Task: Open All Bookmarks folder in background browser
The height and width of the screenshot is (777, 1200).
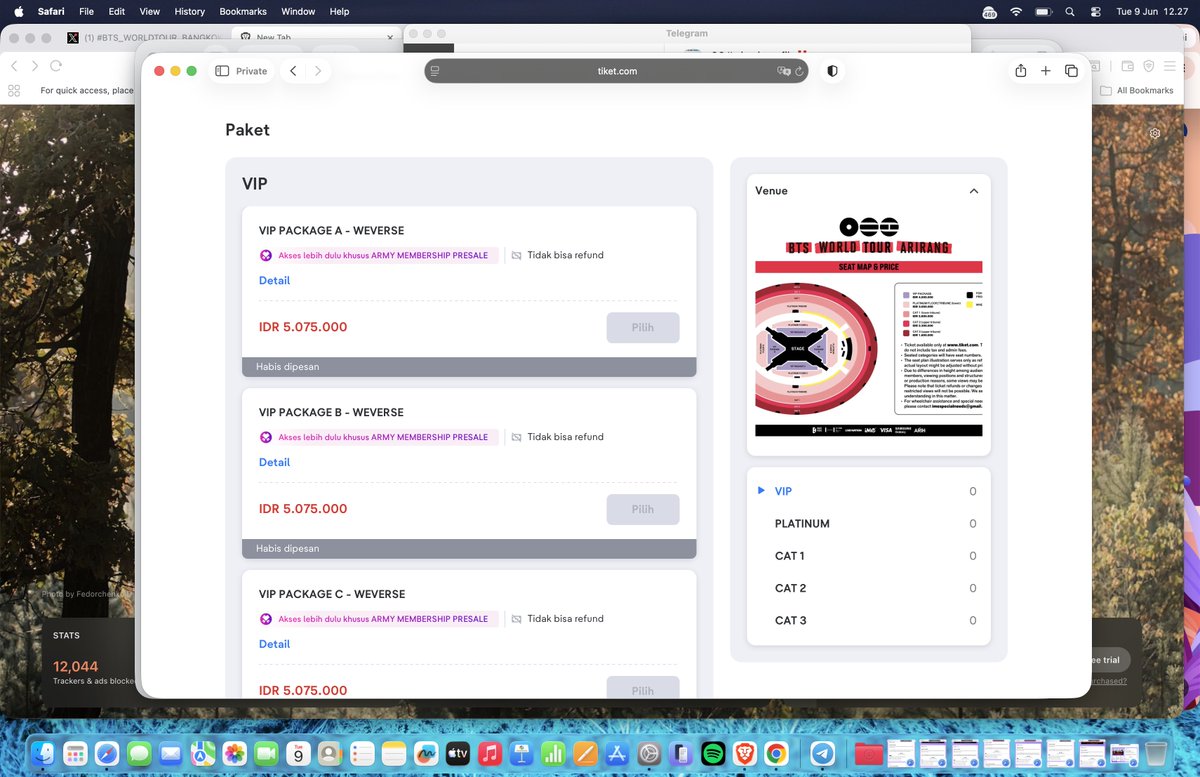Action: click(1137, 90)
